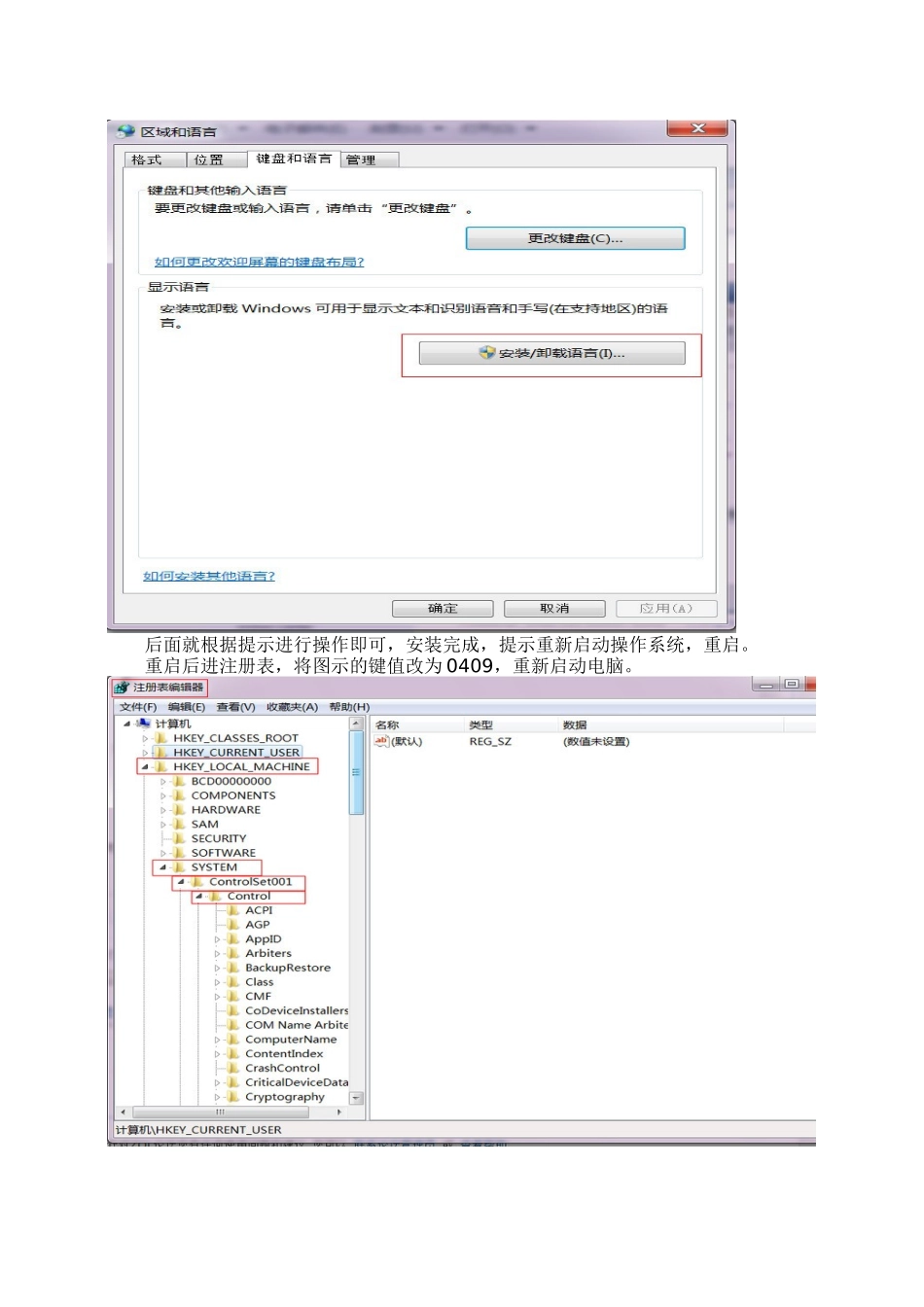
Task: Select the AppID key
Action: pyautogui.click(x=264, y=939)
